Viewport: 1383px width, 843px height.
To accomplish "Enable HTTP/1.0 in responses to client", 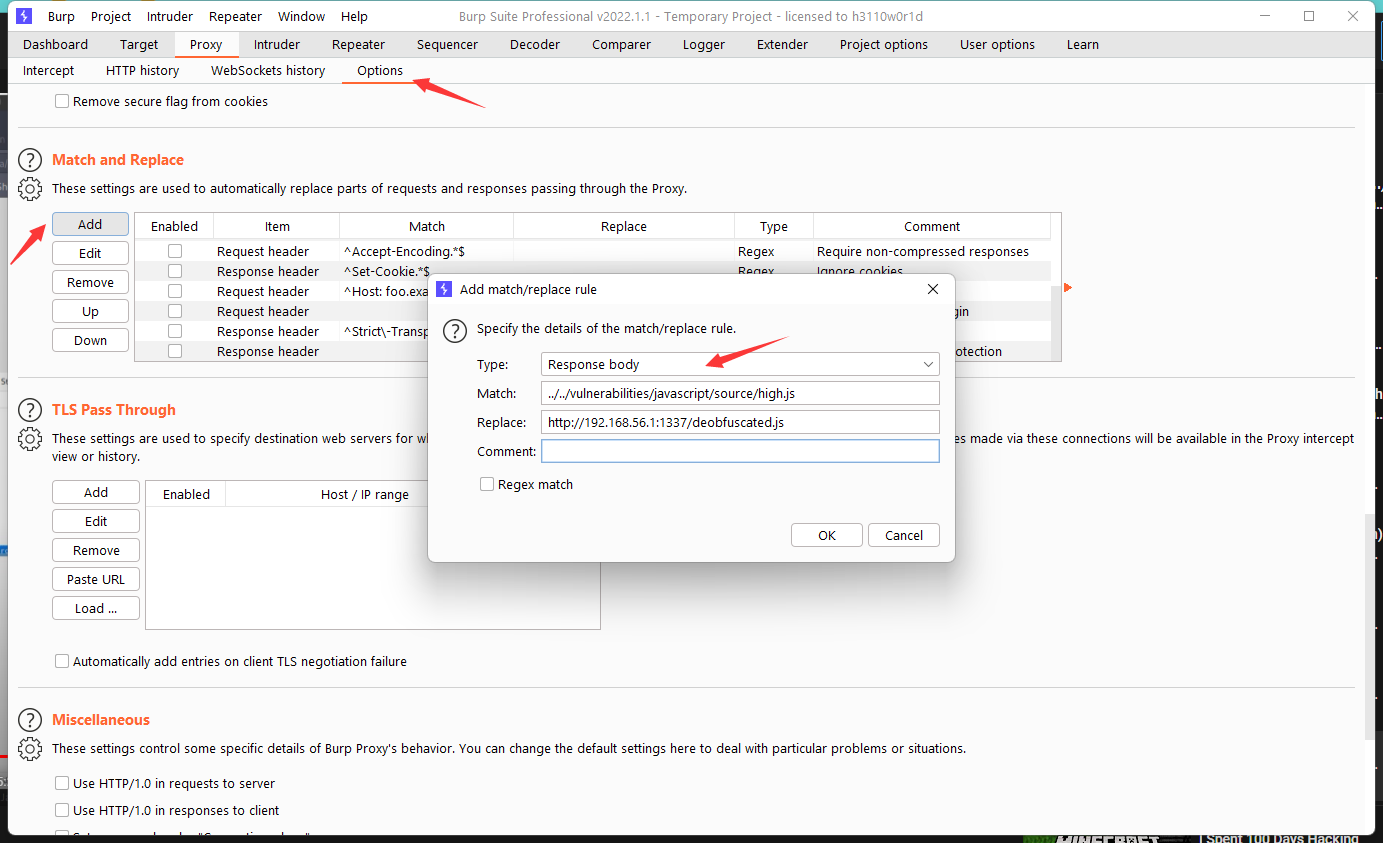I will coord(62,810).
